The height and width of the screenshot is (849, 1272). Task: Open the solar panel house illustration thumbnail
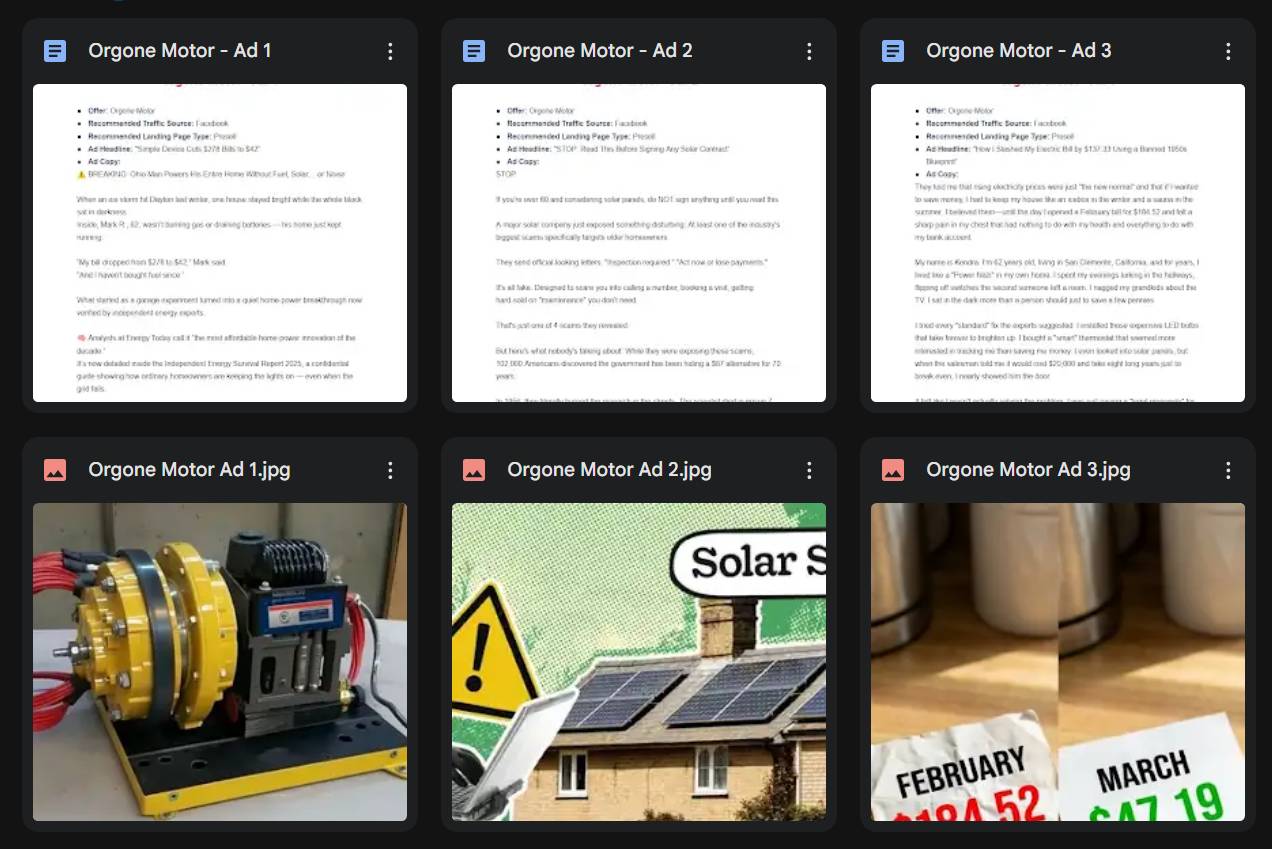pos(639,662)
